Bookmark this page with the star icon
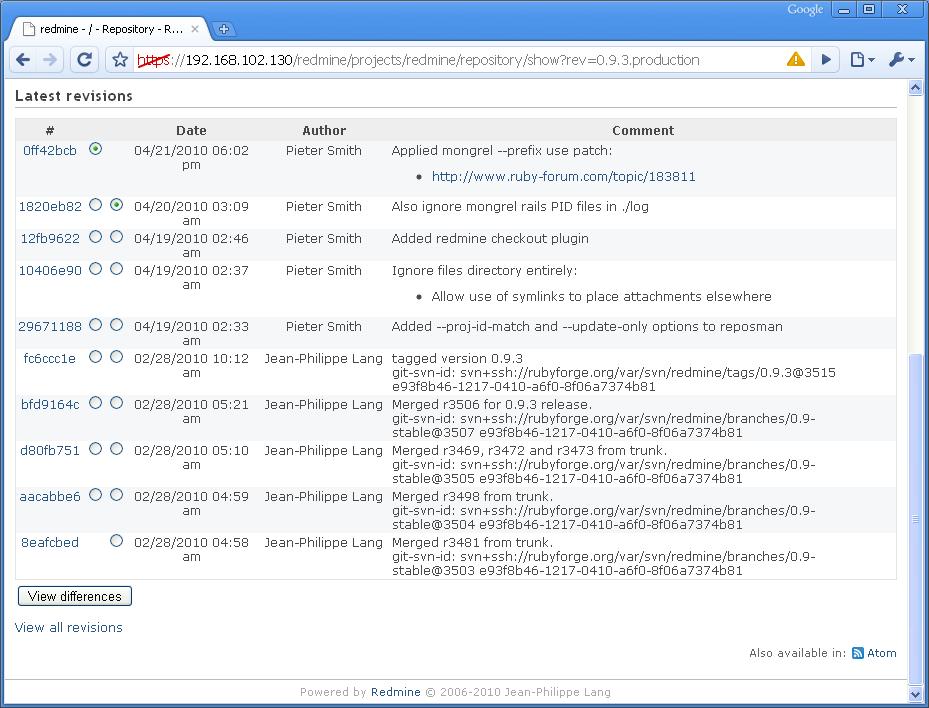Image resolution: width=929 pixels, height=708 pixels. click(119, 59)
